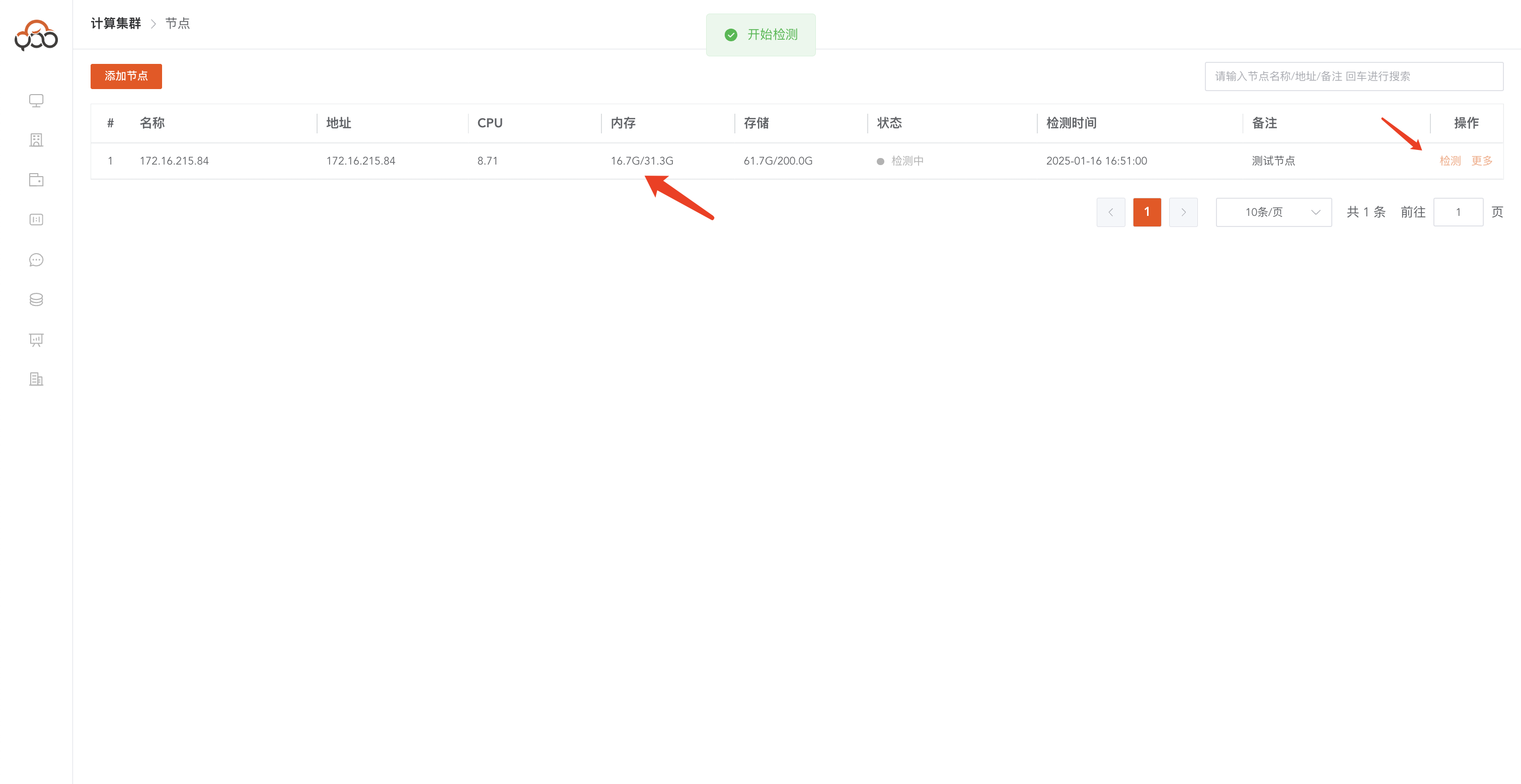Click the go-to page number field

[1457, 212]
